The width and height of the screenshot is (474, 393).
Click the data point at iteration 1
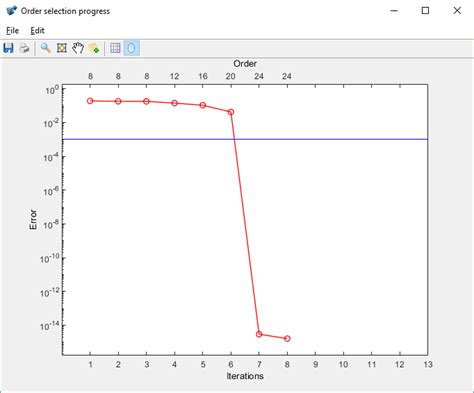90,101
